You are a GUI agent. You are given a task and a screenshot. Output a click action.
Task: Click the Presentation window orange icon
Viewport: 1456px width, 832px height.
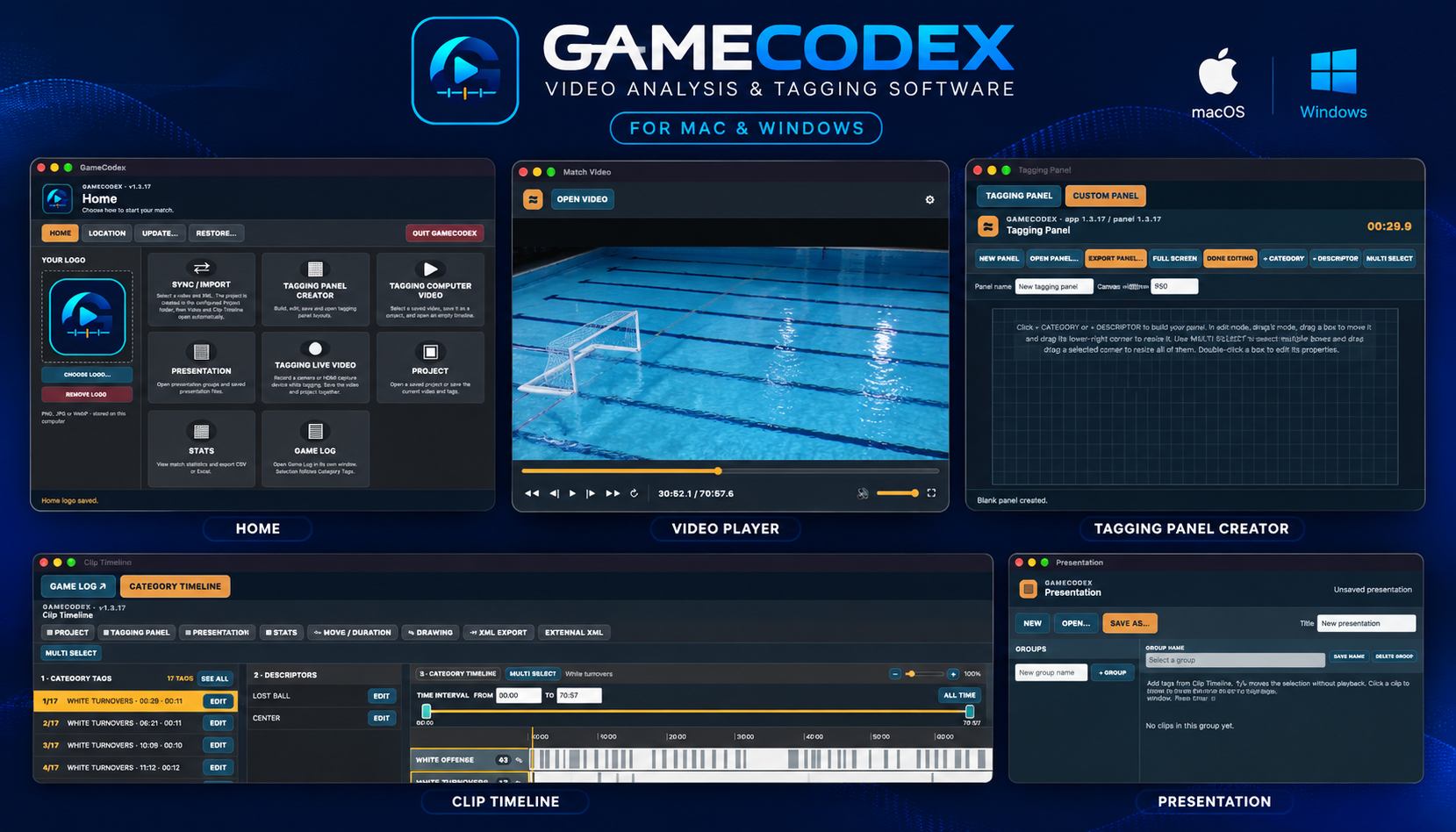pyautogui.click(x=1029, y=589)
